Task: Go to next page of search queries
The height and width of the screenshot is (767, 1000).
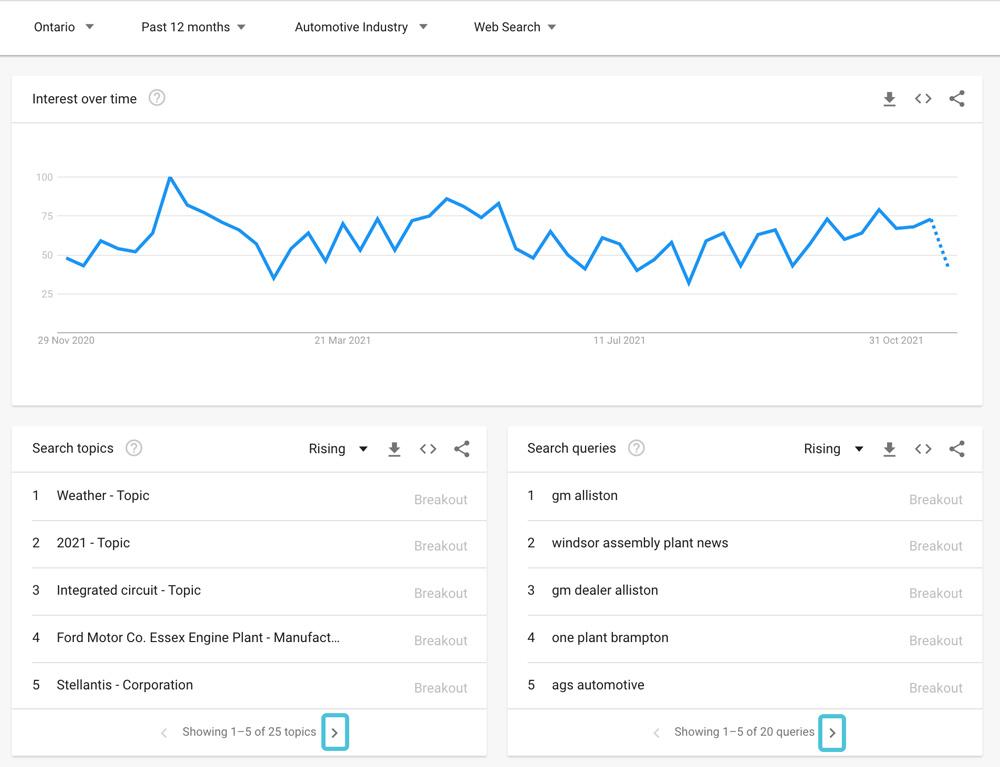Action: click(x=832, y=733)
